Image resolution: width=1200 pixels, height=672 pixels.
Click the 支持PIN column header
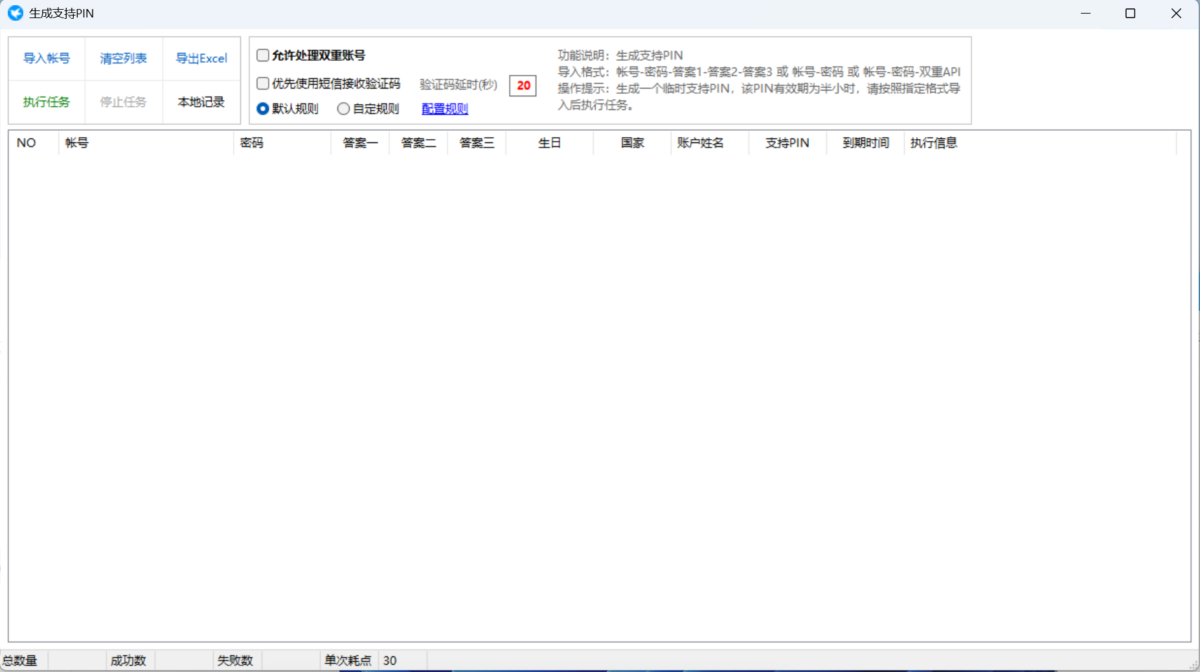click(x=787, y=143)
